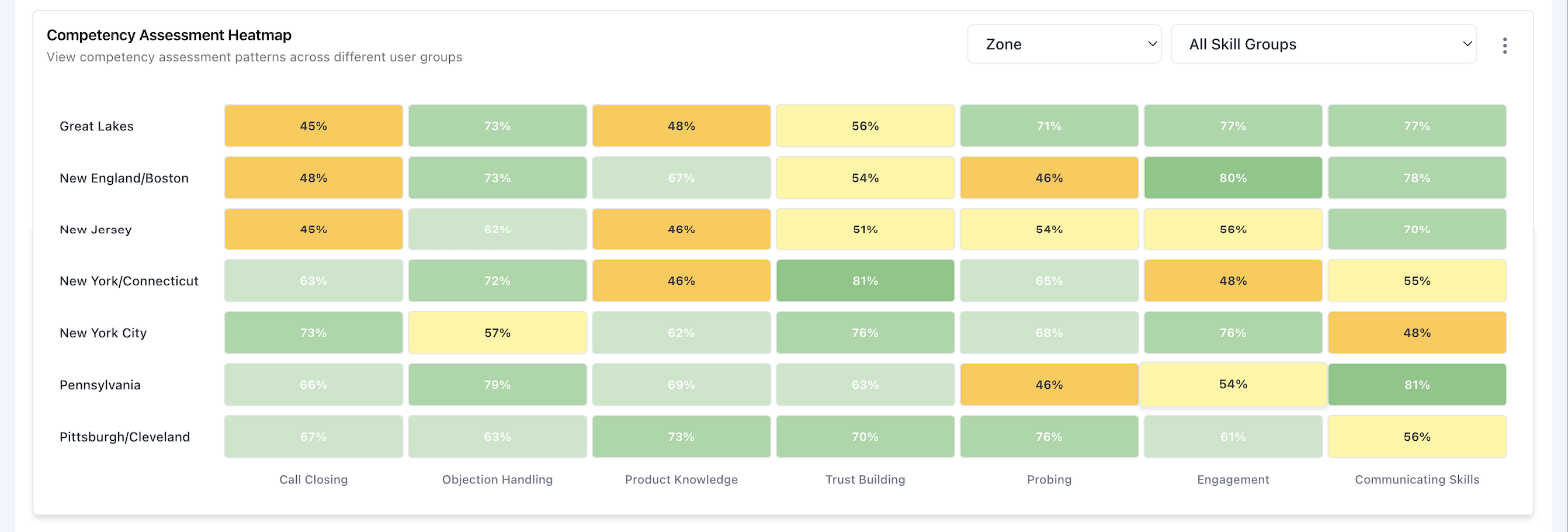This screenshot has width=1568, height=532.
Task: Select the Pittsburgh/Cleveland row label
Action: click(124, 437)
